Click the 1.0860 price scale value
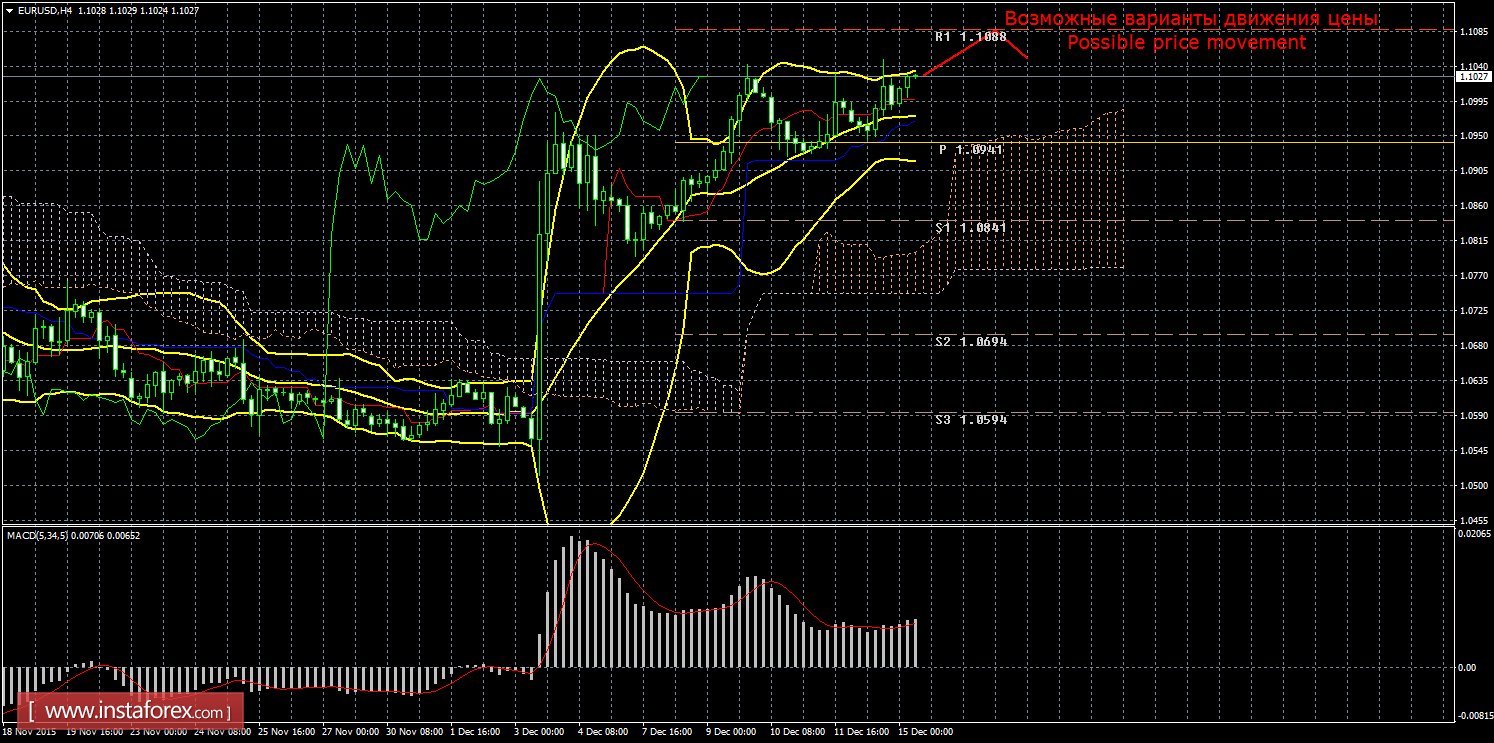 coord(1473,206)
